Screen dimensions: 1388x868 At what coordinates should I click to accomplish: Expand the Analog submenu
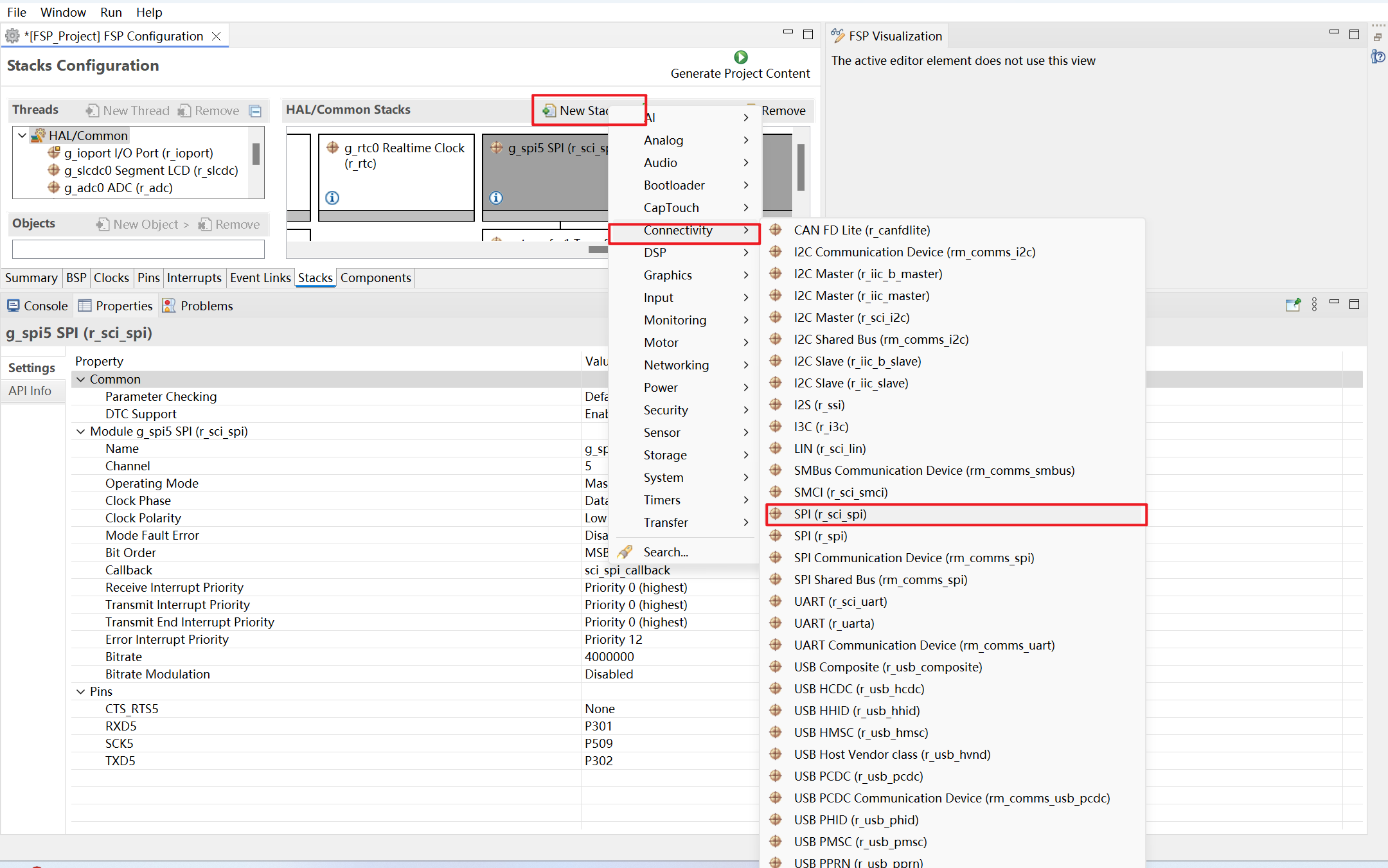click(x=685, y=140)
